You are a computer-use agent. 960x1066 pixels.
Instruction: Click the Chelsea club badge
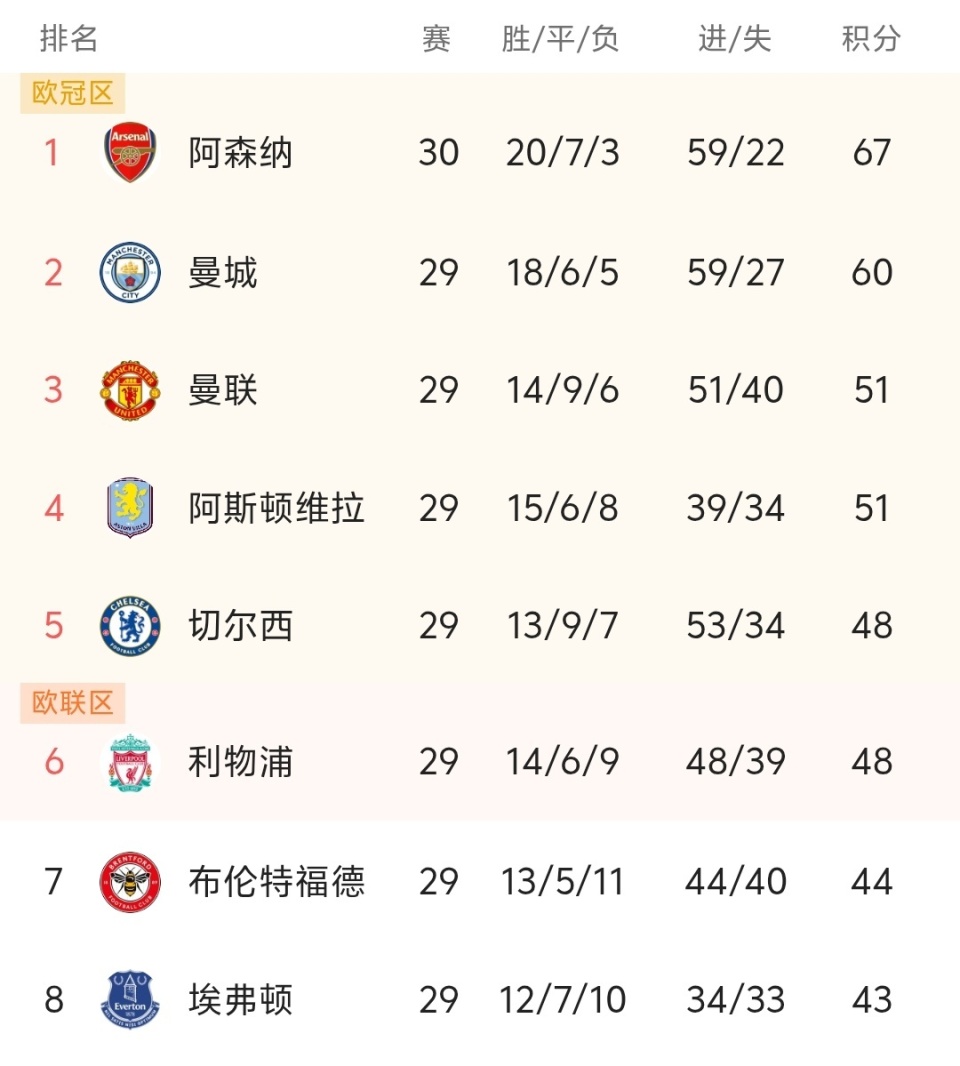pos(130,626)
